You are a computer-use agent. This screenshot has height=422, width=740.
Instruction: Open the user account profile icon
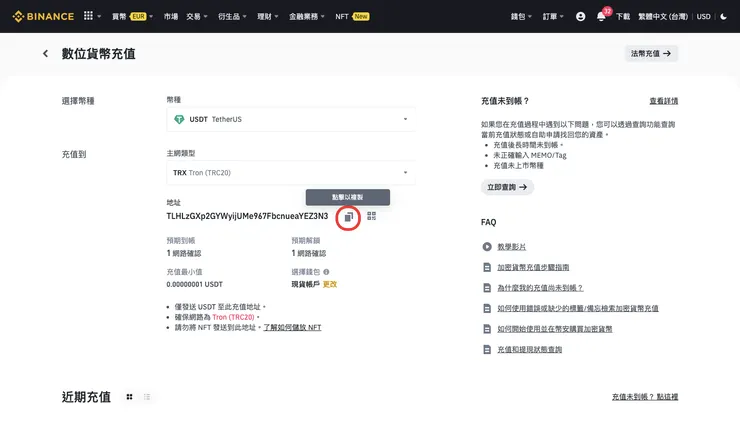point(580,17)
